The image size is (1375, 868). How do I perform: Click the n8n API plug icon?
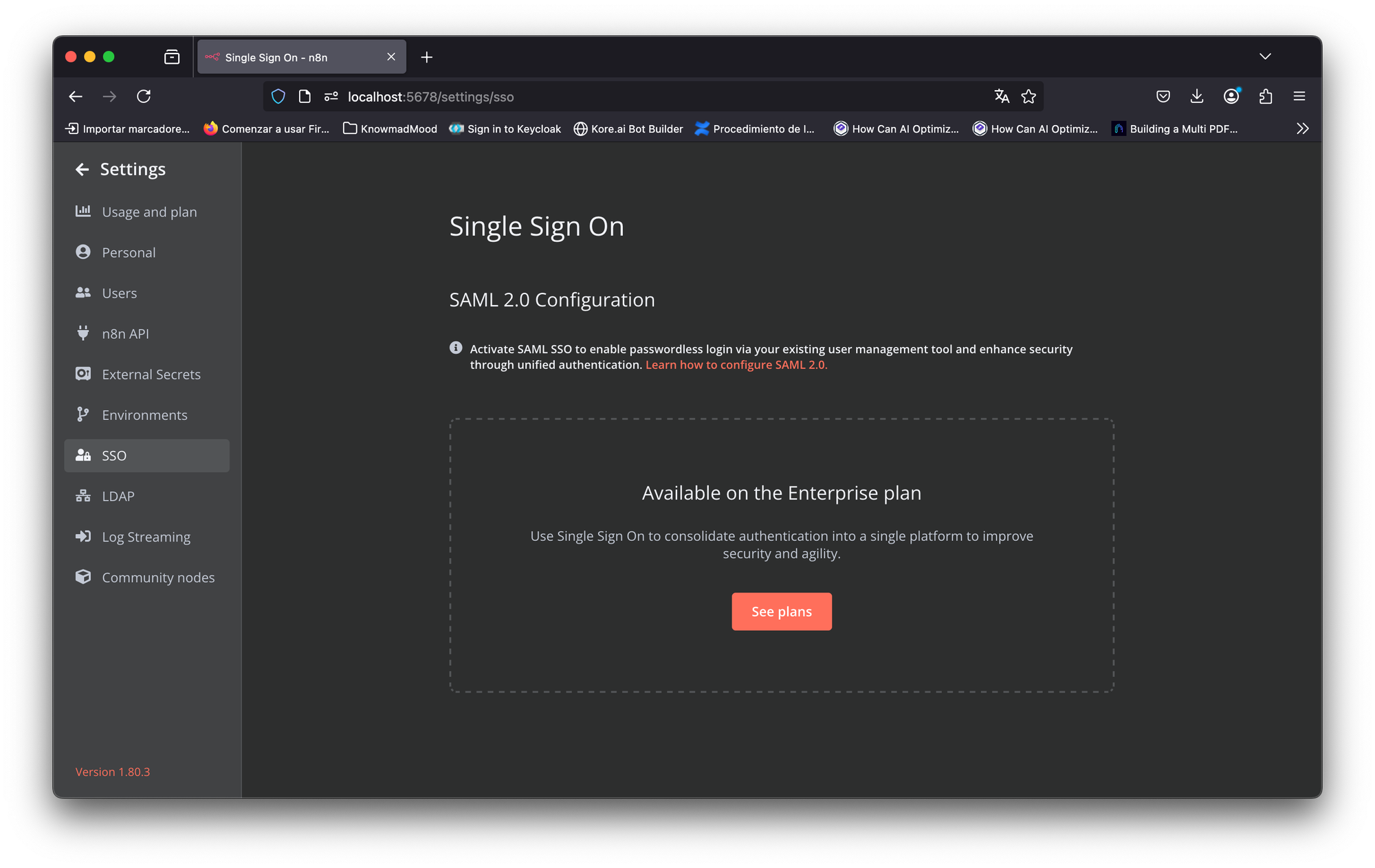click(83, 333)
